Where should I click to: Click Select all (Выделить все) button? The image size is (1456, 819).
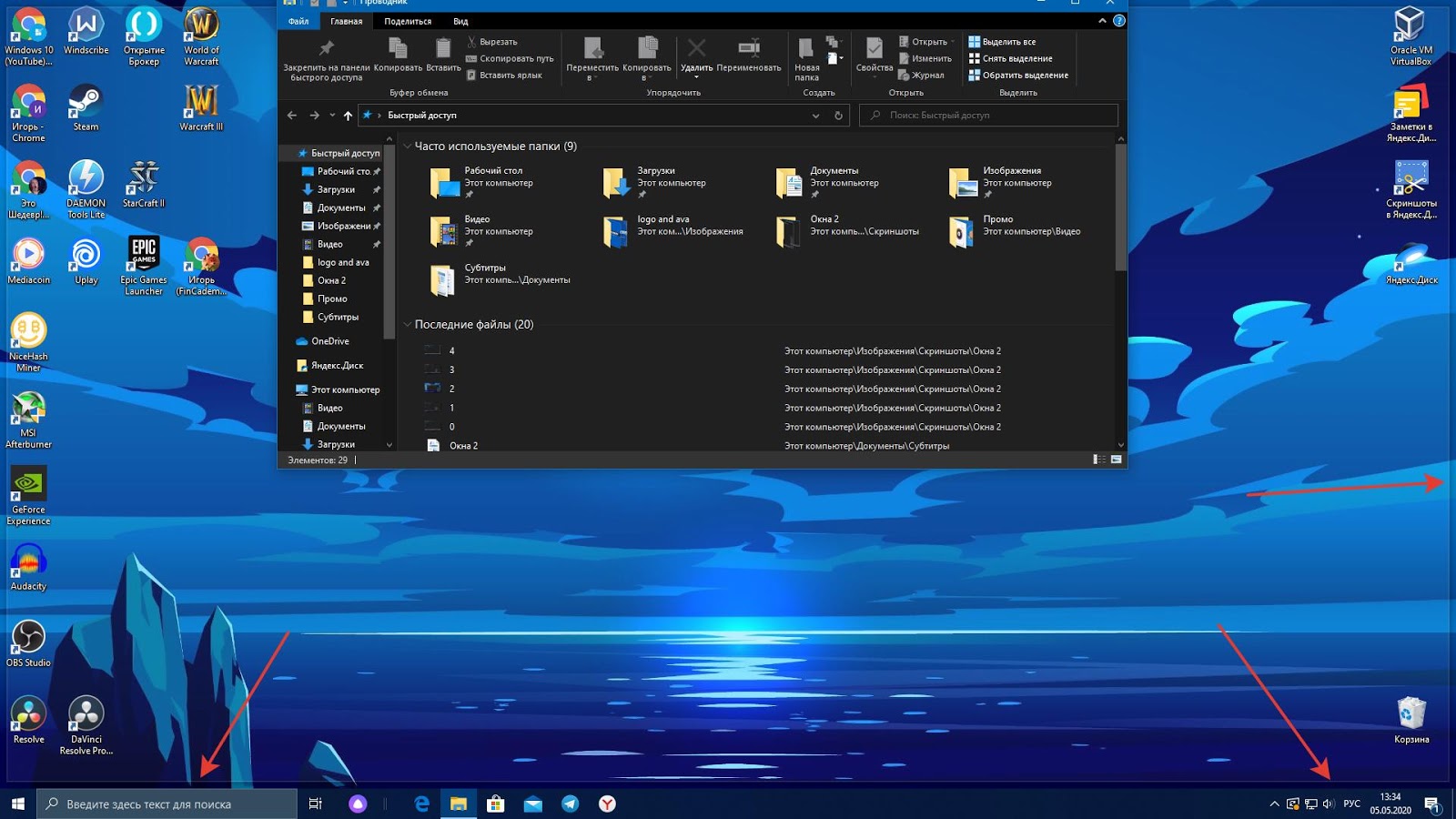(x=1002, y=42)
